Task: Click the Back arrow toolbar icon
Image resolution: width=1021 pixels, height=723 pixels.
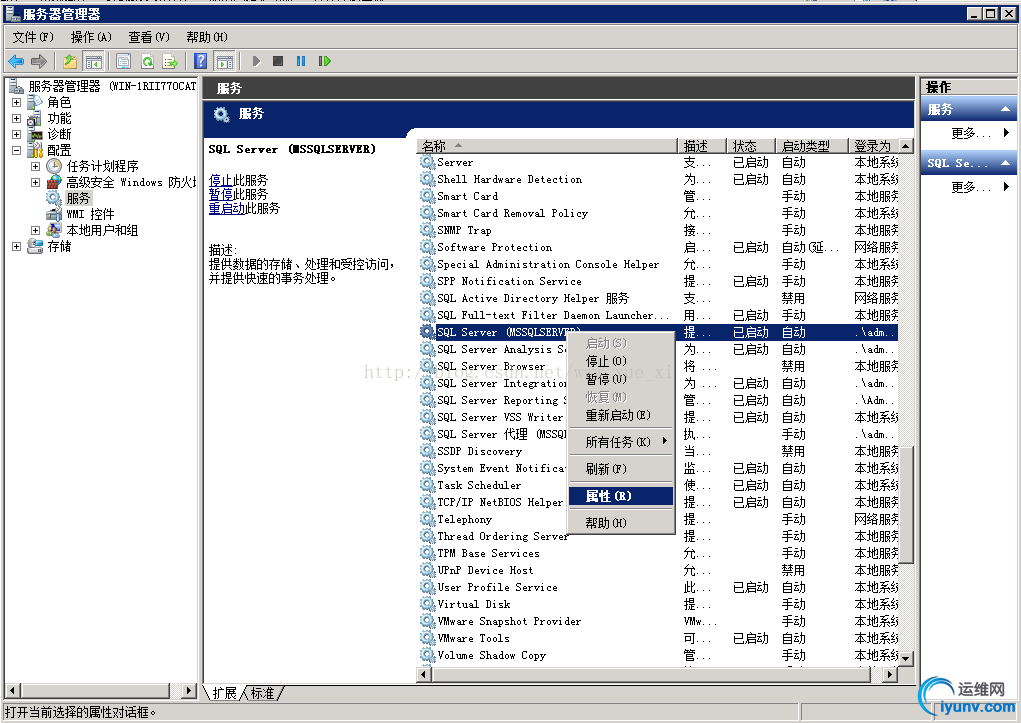Action: click(x=16, y=61)
